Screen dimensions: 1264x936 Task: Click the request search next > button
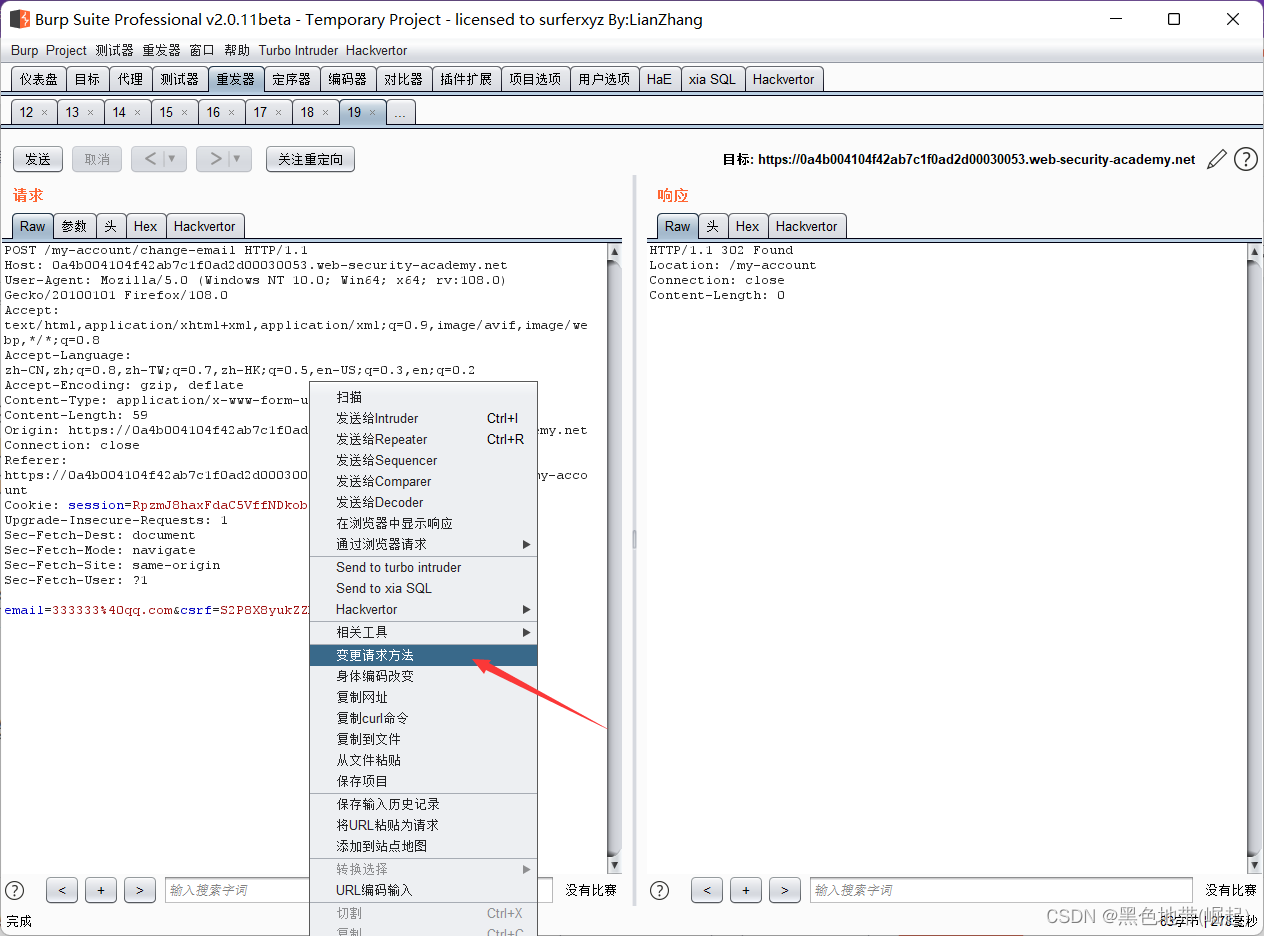coord(140,890)
